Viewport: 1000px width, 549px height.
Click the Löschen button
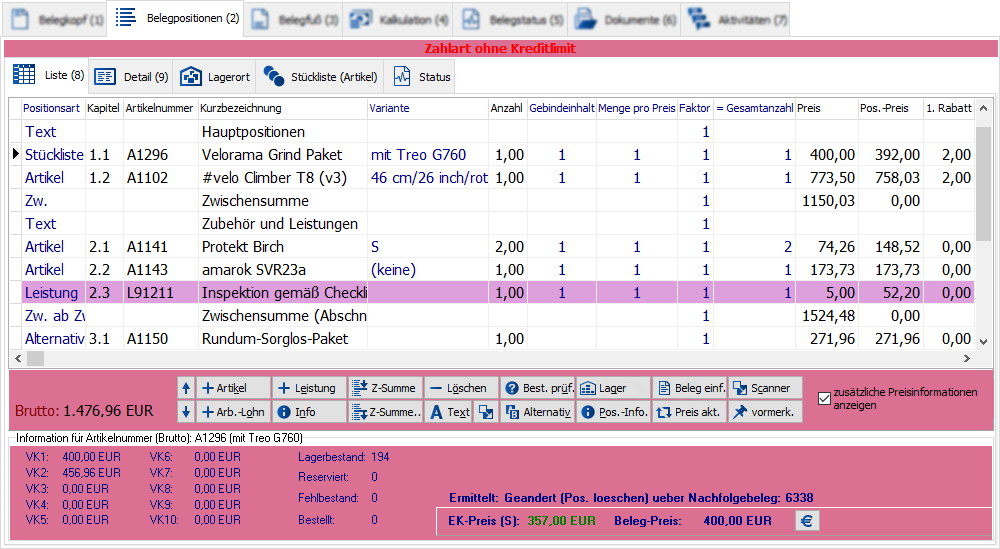tap(461, 388)
